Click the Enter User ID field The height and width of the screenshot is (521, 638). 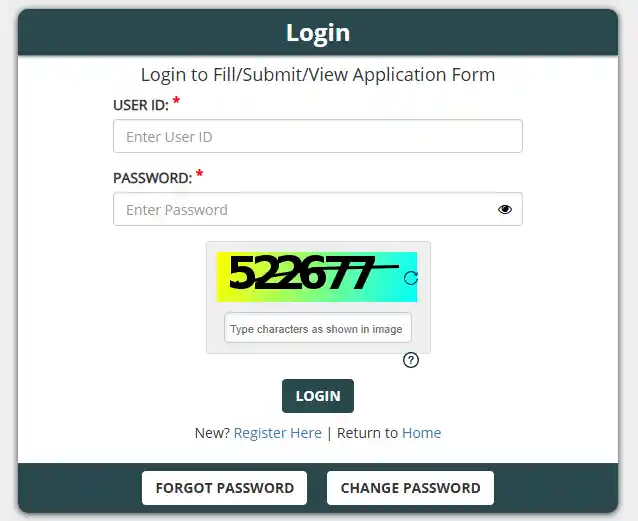pos(318,137)
